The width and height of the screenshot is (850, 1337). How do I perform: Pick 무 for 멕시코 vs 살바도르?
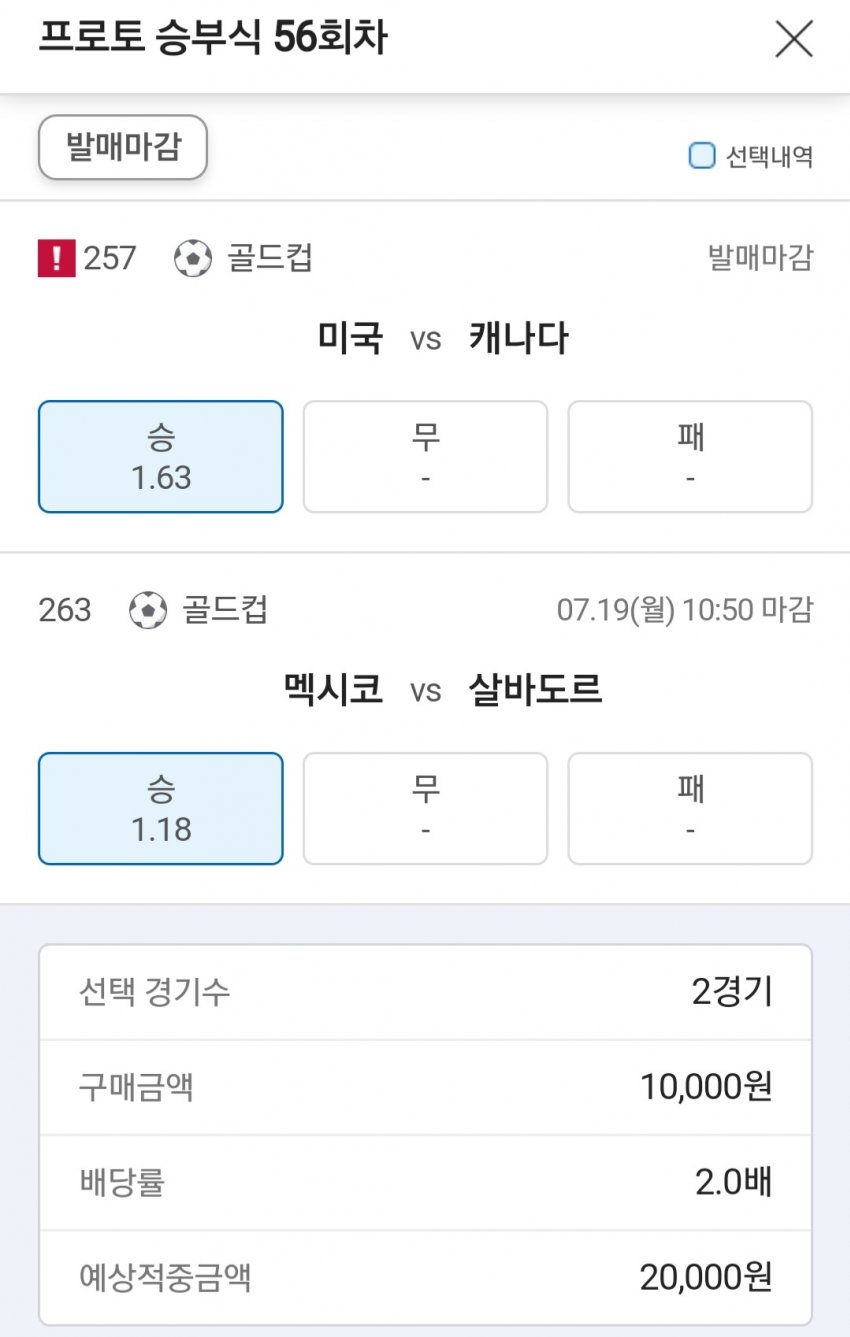point(425,809)
